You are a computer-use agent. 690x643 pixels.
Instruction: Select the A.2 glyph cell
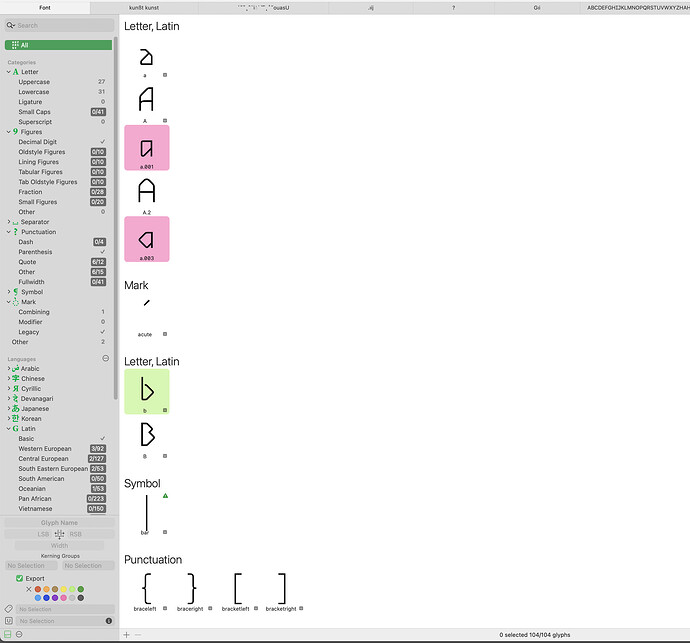pyautogui.click(x=147, y=194)
